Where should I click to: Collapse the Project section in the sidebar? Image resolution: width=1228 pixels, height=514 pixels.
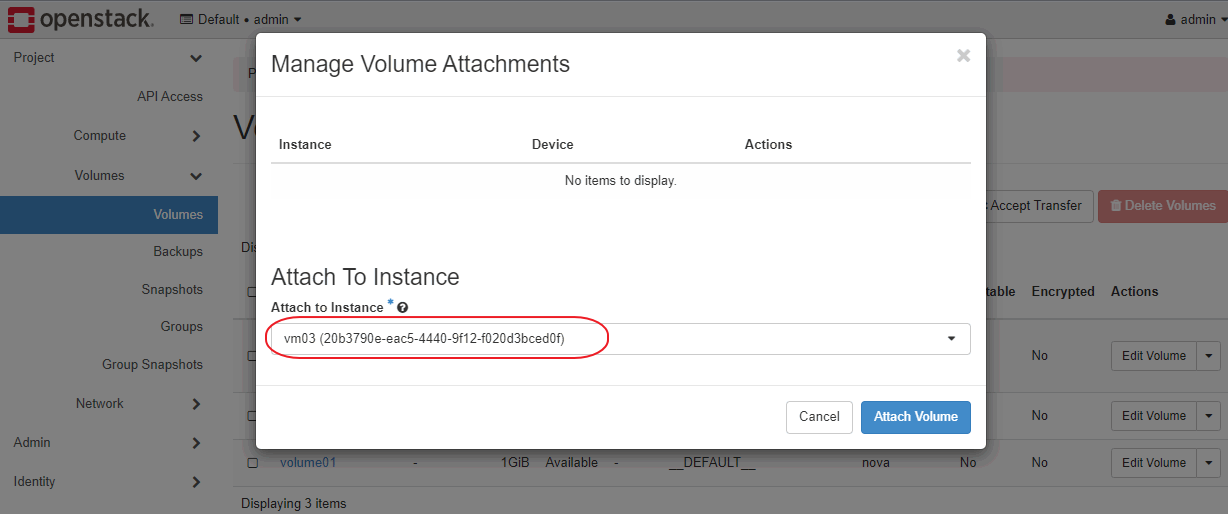point(196,58)
